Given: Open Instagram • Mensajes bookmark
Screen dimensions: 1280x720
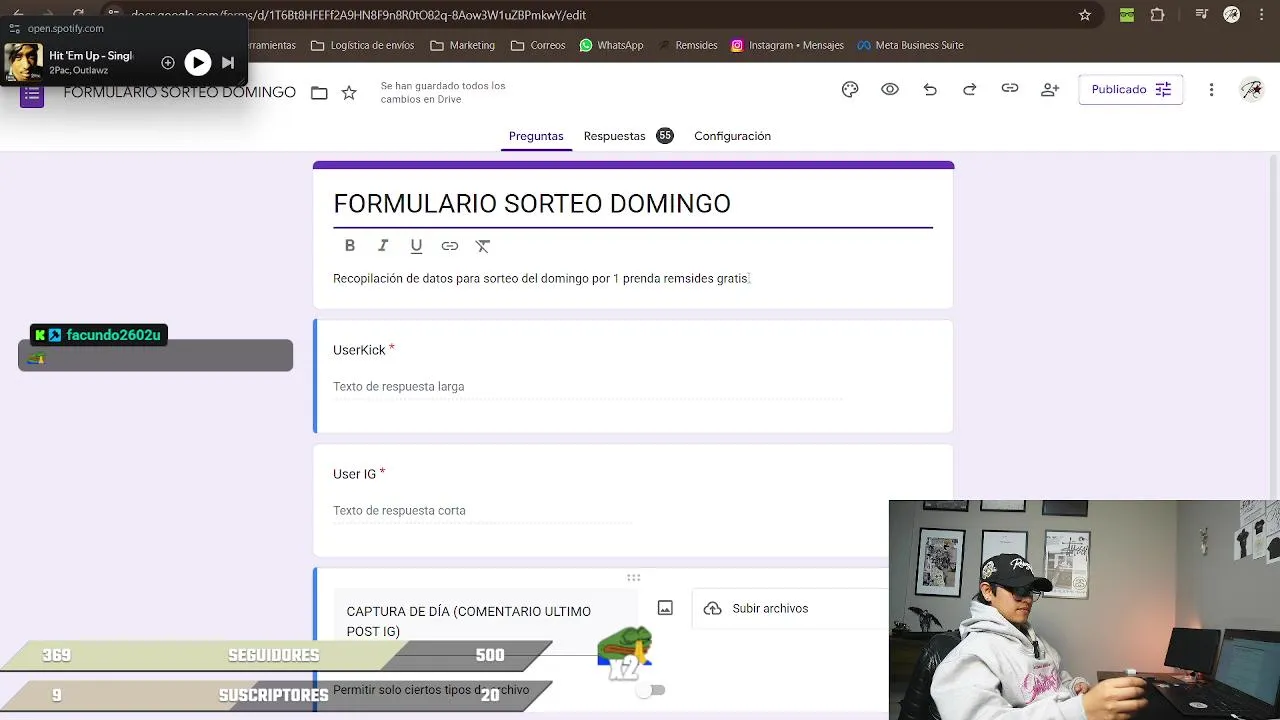Looking at the screenshot, I should tap(787, 45).
